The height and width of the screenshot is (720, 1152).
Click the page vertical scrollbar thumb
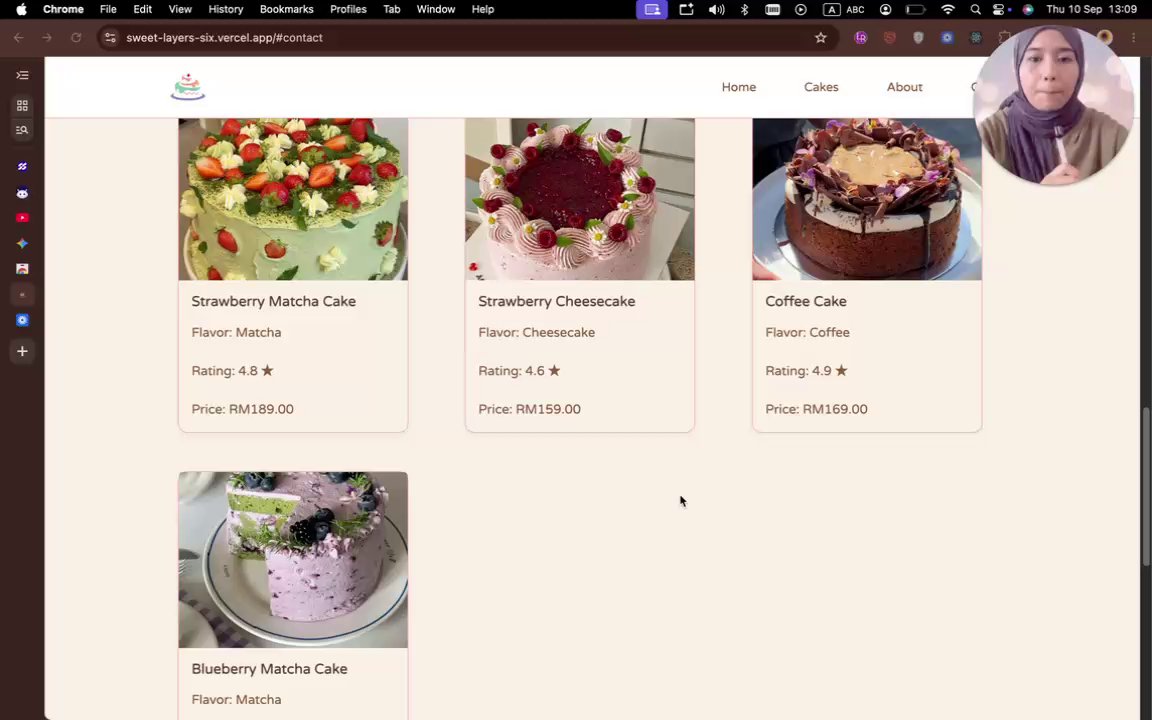[1145, 486]
